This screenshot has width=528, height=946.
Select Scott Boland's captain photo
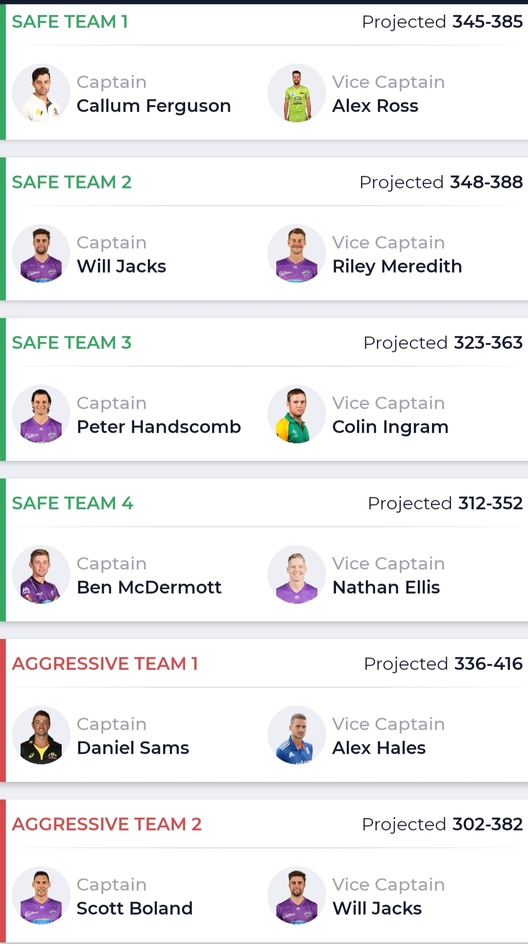(x=41, y=896)
